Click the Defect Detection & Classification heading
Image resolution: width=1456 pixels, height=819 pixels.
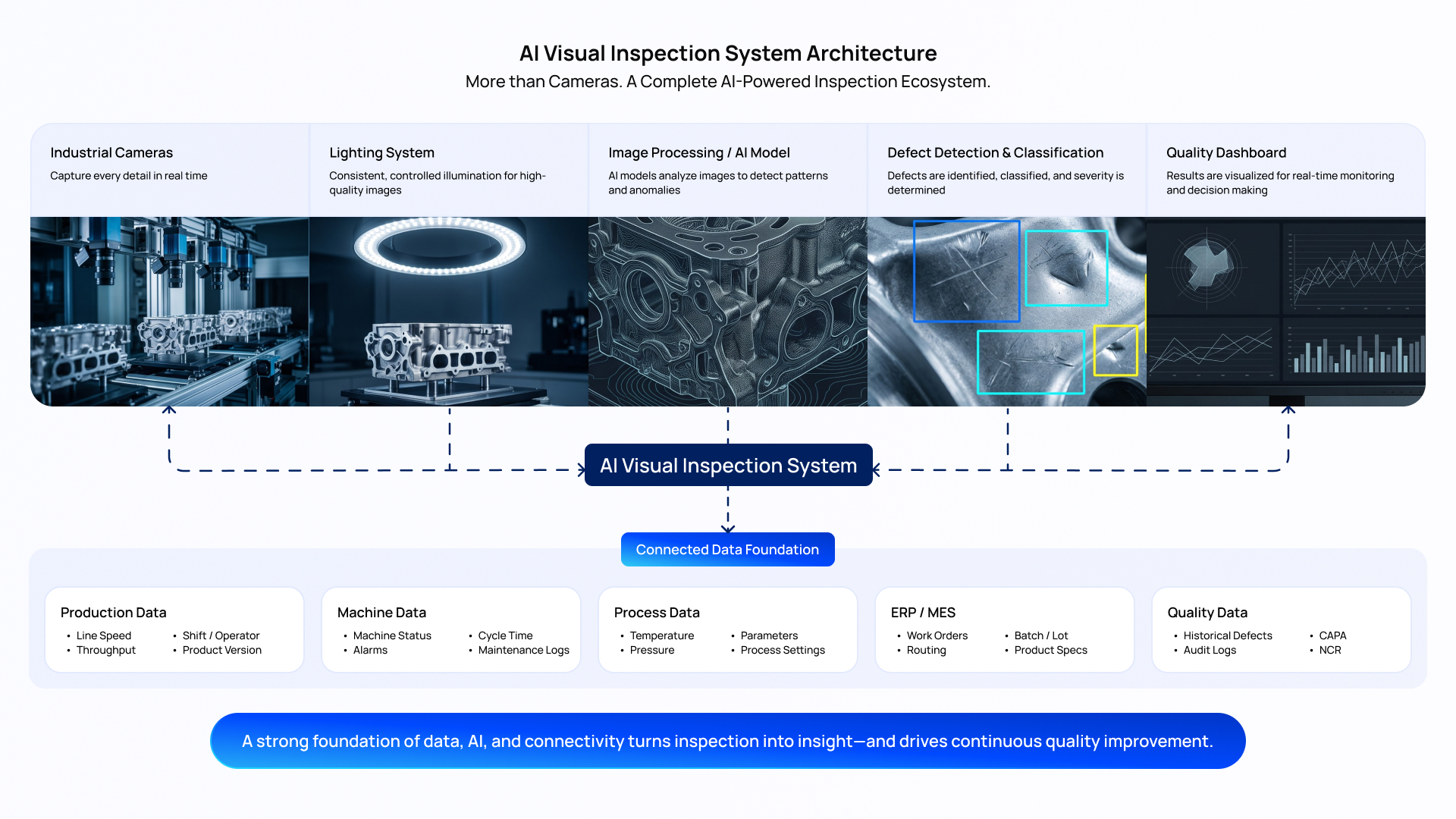coord(995,152)
